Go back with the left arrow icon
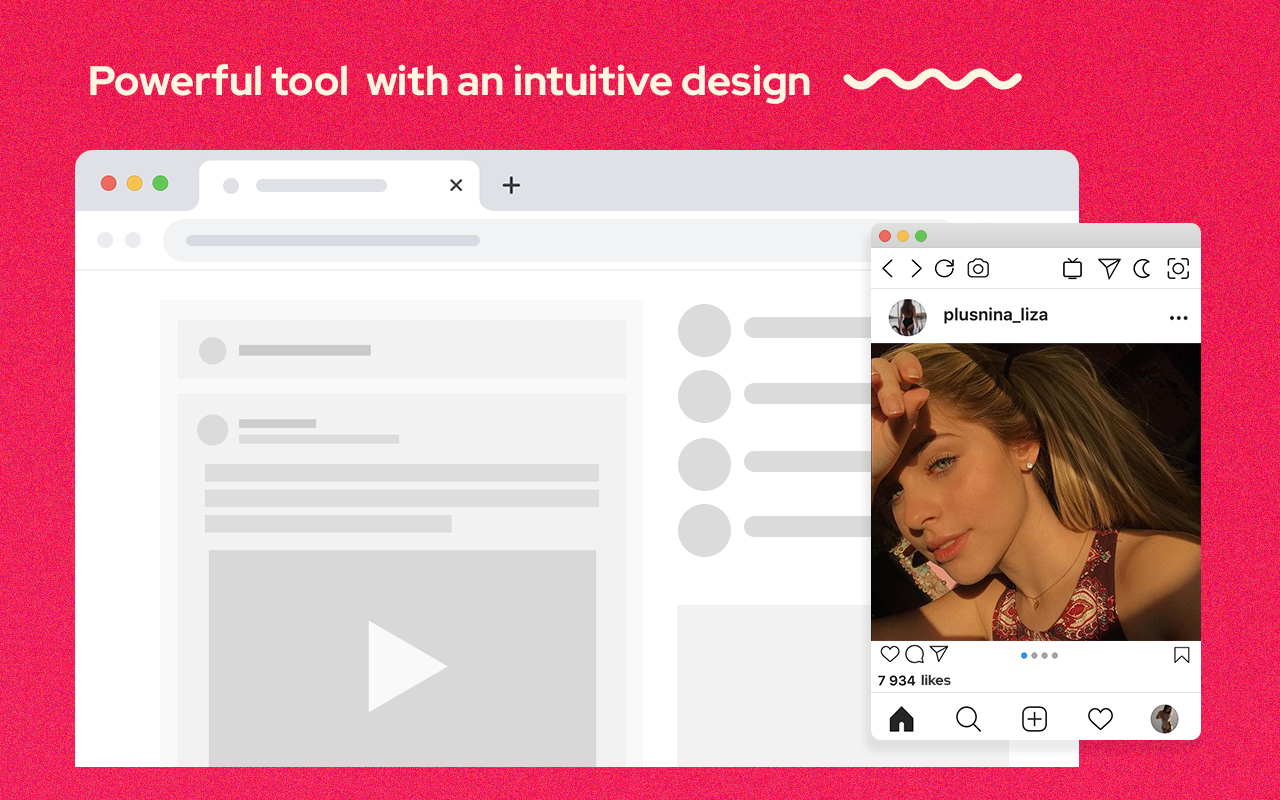This screenshot has width=1280, height=800. click(887, 268)
